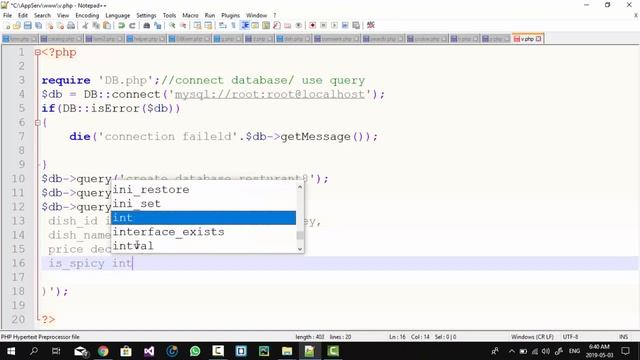The height and width of the screenshot is (360, 640).
Task: Open Visual Studio from the taskbar
Action: pyautogui.click(x=149, y=351)
